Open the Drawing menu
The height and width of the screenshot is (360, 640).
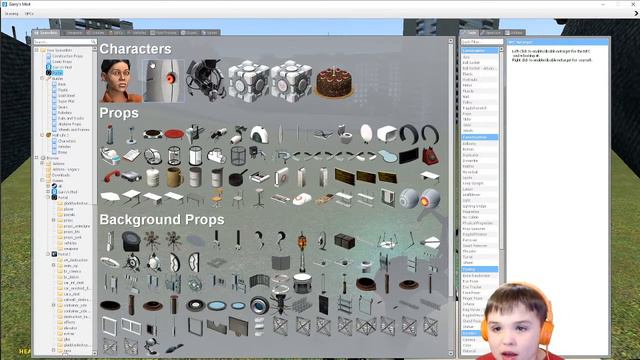(11, 14)
